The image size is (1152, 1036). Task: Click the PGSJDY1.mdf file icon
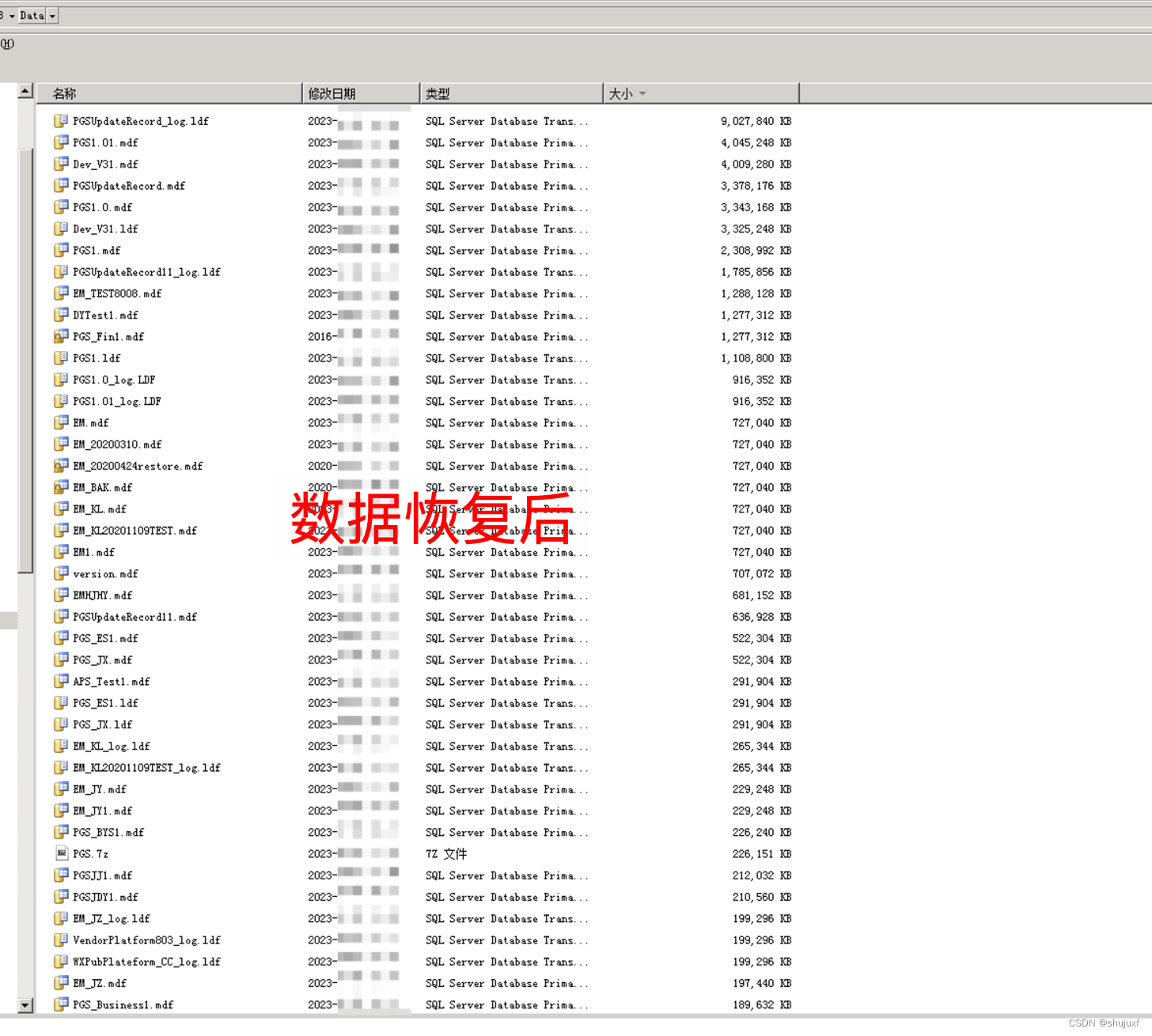pos(61,897)
